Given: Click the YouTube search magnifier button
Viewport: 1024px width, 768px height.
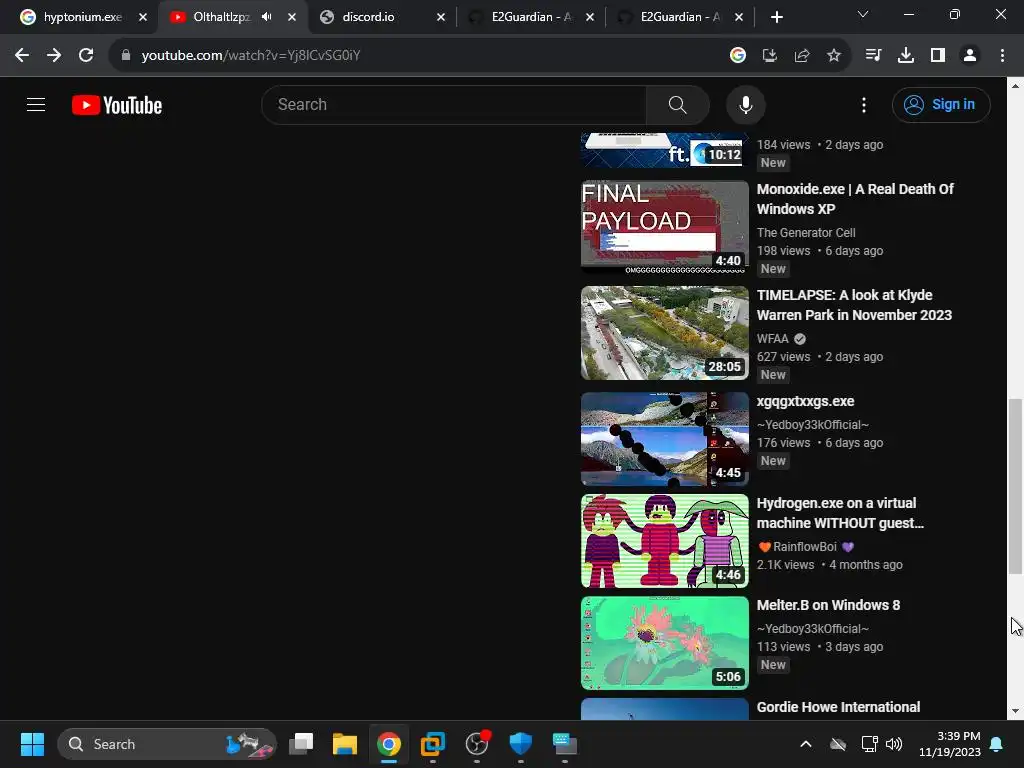Looking at the screenshot, I should 677,104.
